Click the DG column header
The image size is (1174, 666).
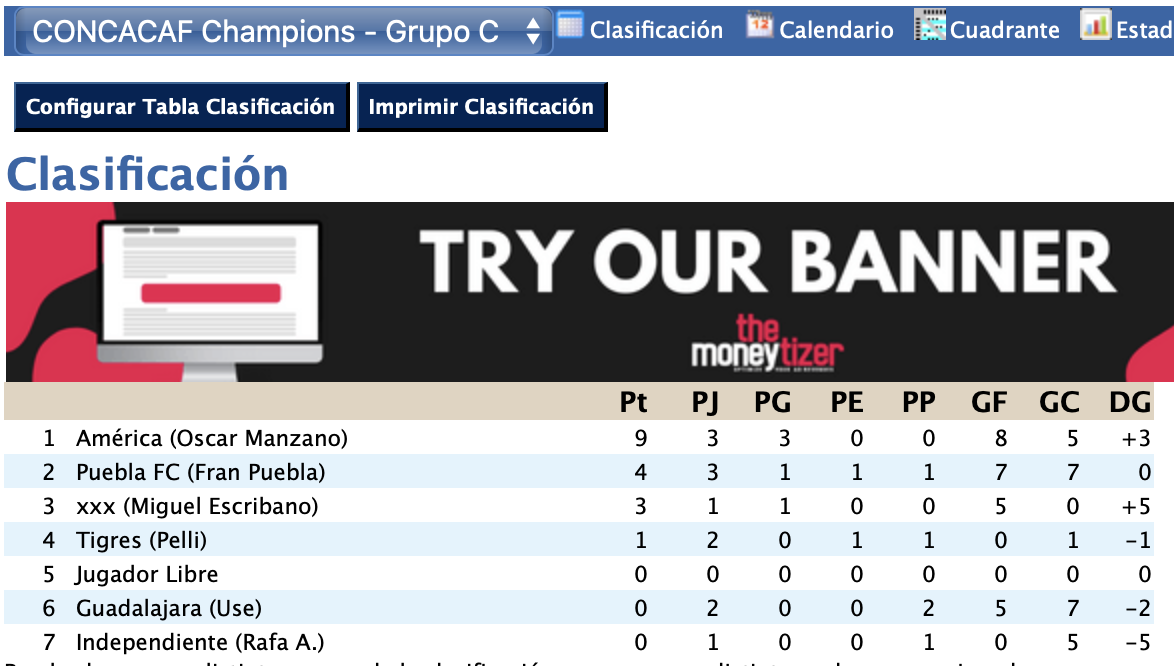tap(1130, 402)
